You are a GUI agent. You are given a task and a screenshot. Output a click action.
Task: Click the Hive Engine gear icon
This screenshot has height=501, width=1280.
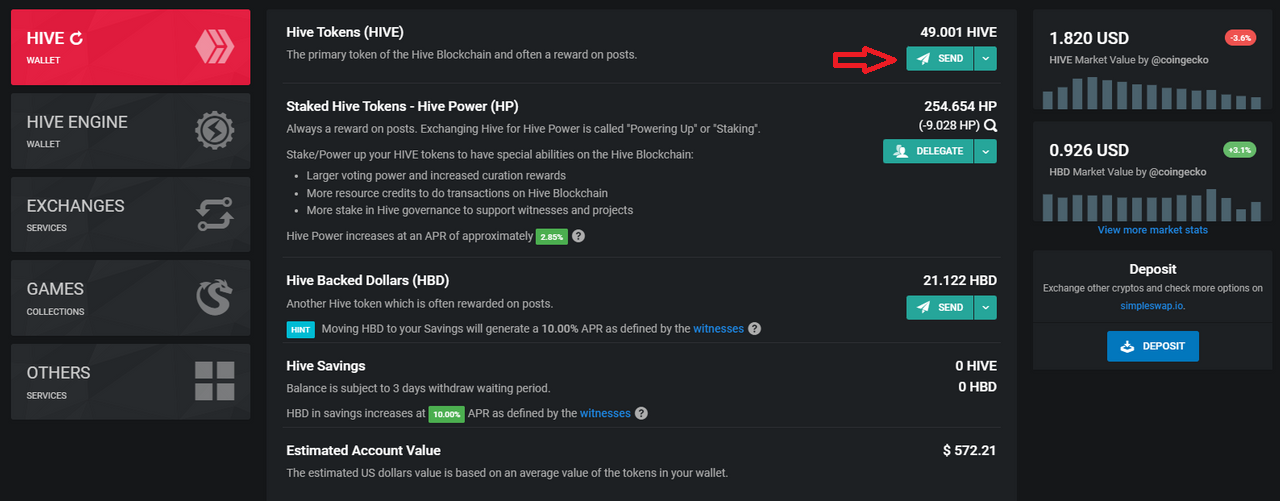pos(214,131)
